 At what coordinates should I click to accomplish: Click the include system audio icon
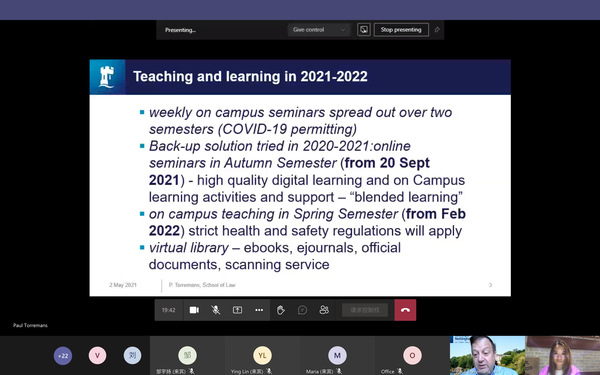point(364,30)
